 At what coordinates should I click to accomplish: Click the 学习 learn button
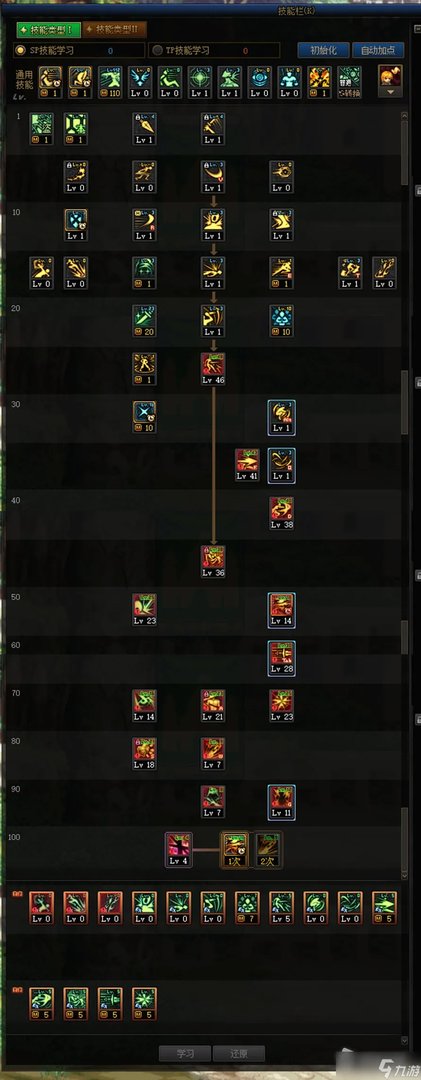coord(185,1054)
